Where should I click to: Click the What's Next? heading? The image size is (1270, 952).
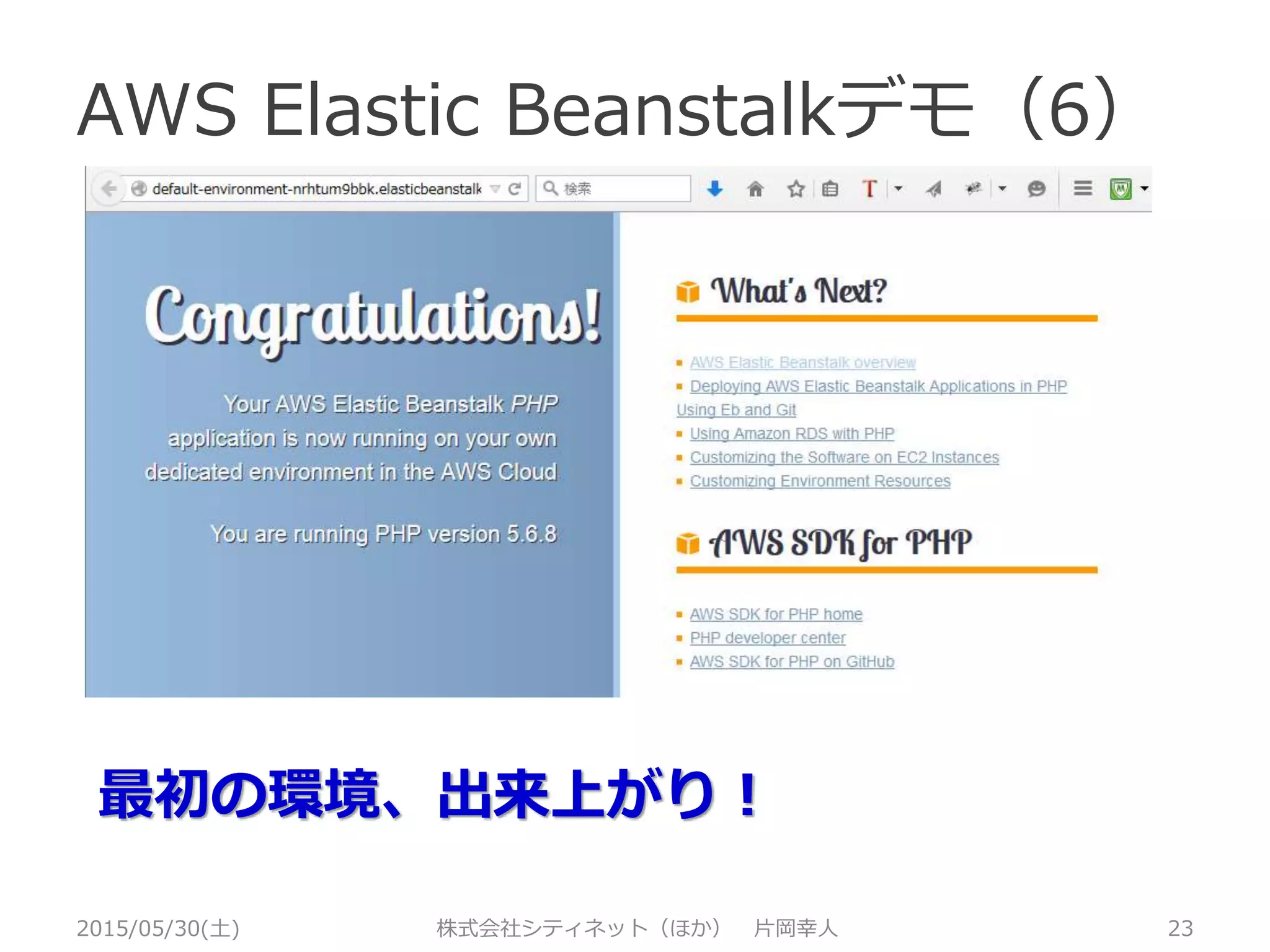(799, 291)
